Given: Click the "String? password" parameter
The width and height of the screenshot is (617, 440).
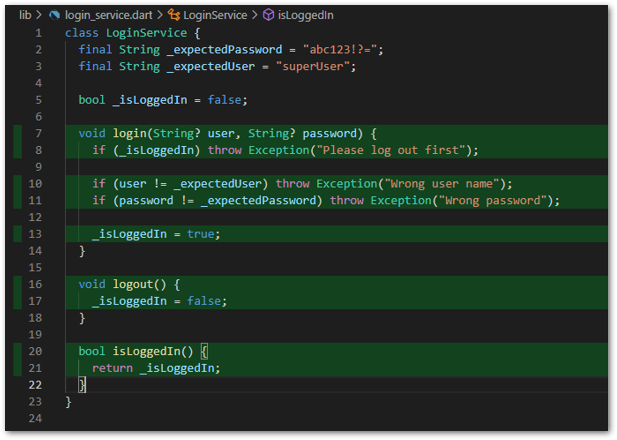Looking at the screenshot, I should point(302,133).
